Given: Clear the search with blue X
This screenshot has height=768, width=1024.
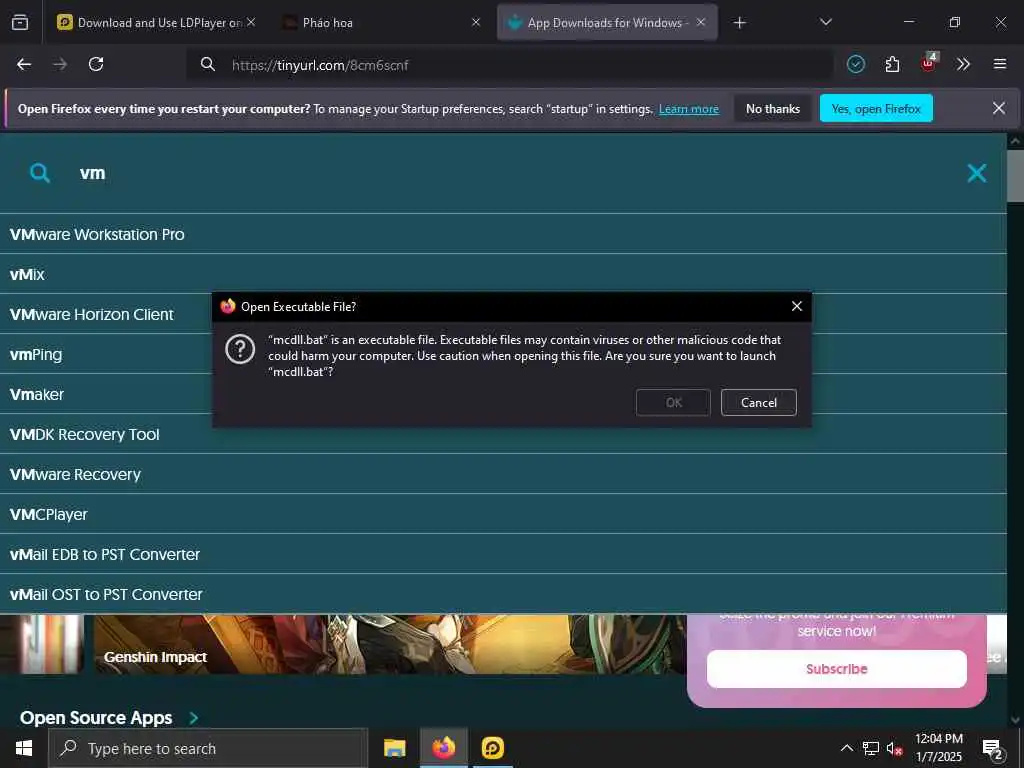Looking at the screenshot, I should [x=976, y=173].
